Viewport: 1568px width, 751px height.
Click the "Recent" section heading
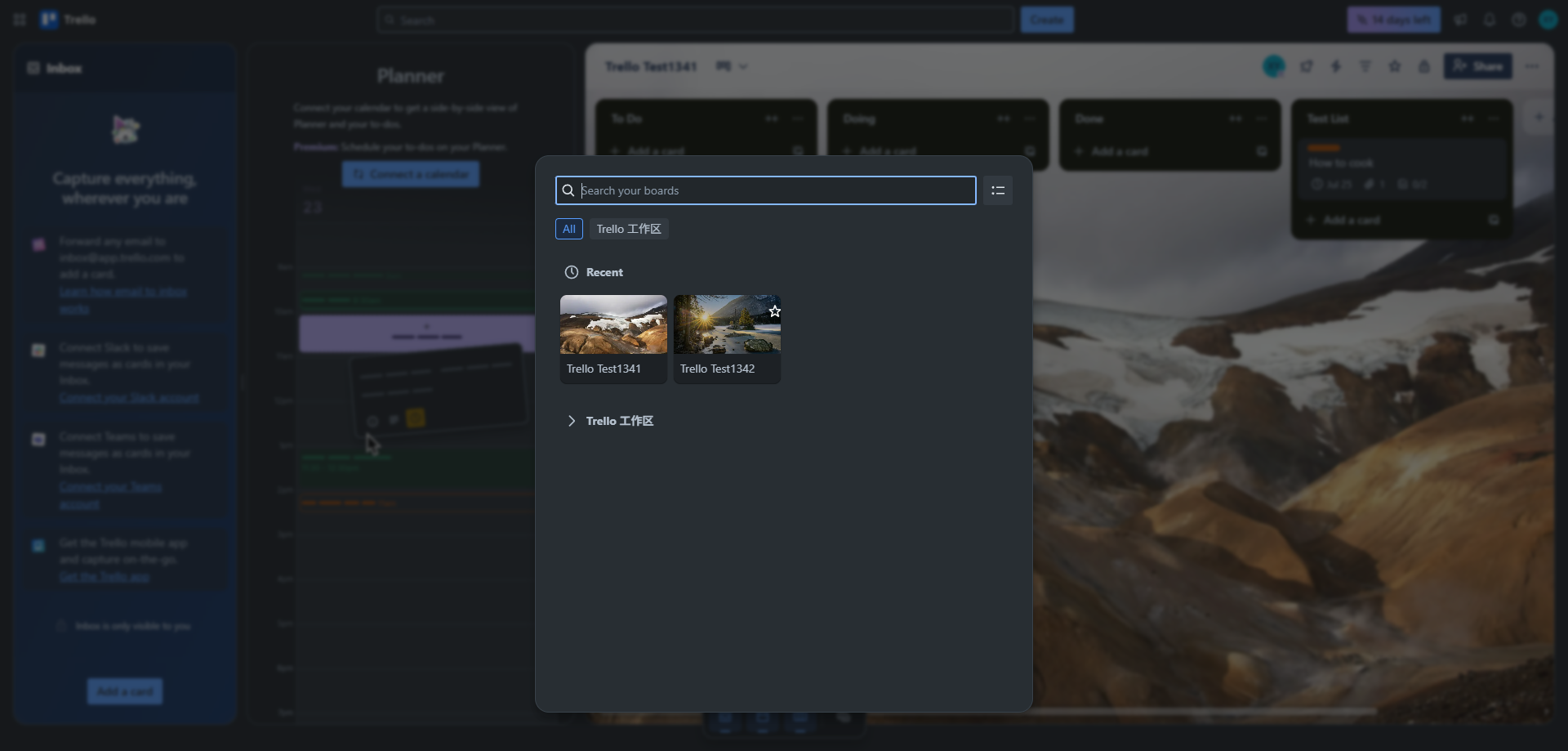[604, 272]
